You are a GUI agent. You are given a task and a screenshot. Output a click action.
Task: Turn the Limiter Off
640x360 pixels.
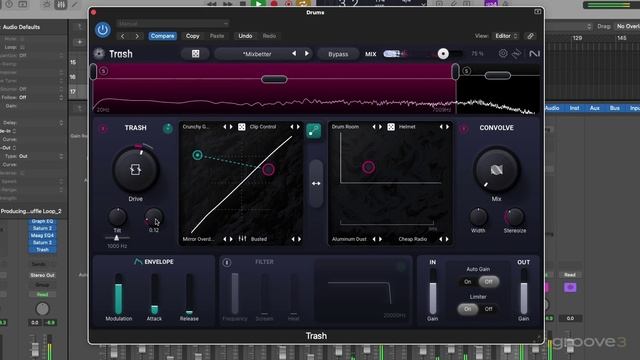(488, 309)
